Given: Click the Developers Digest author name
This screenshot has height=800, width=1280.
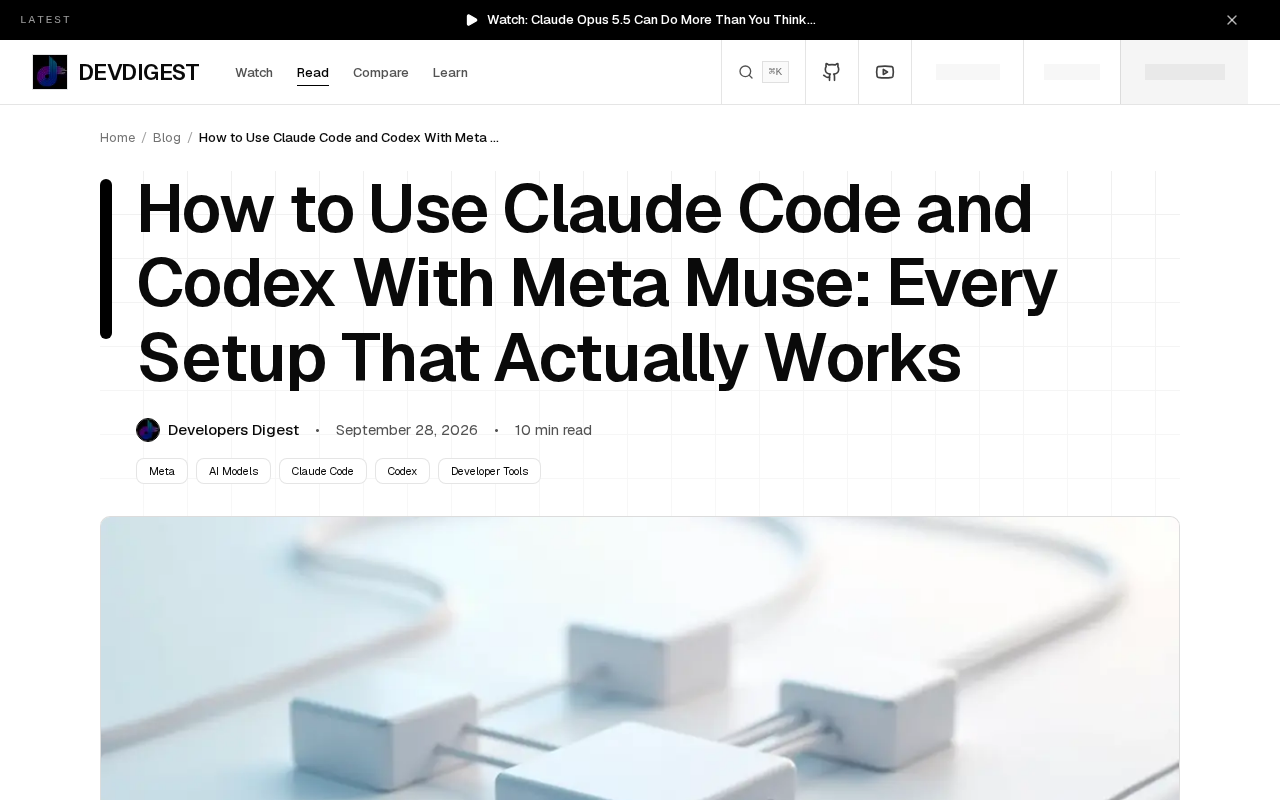Looking at the screenshot, I should click(233, 430).
